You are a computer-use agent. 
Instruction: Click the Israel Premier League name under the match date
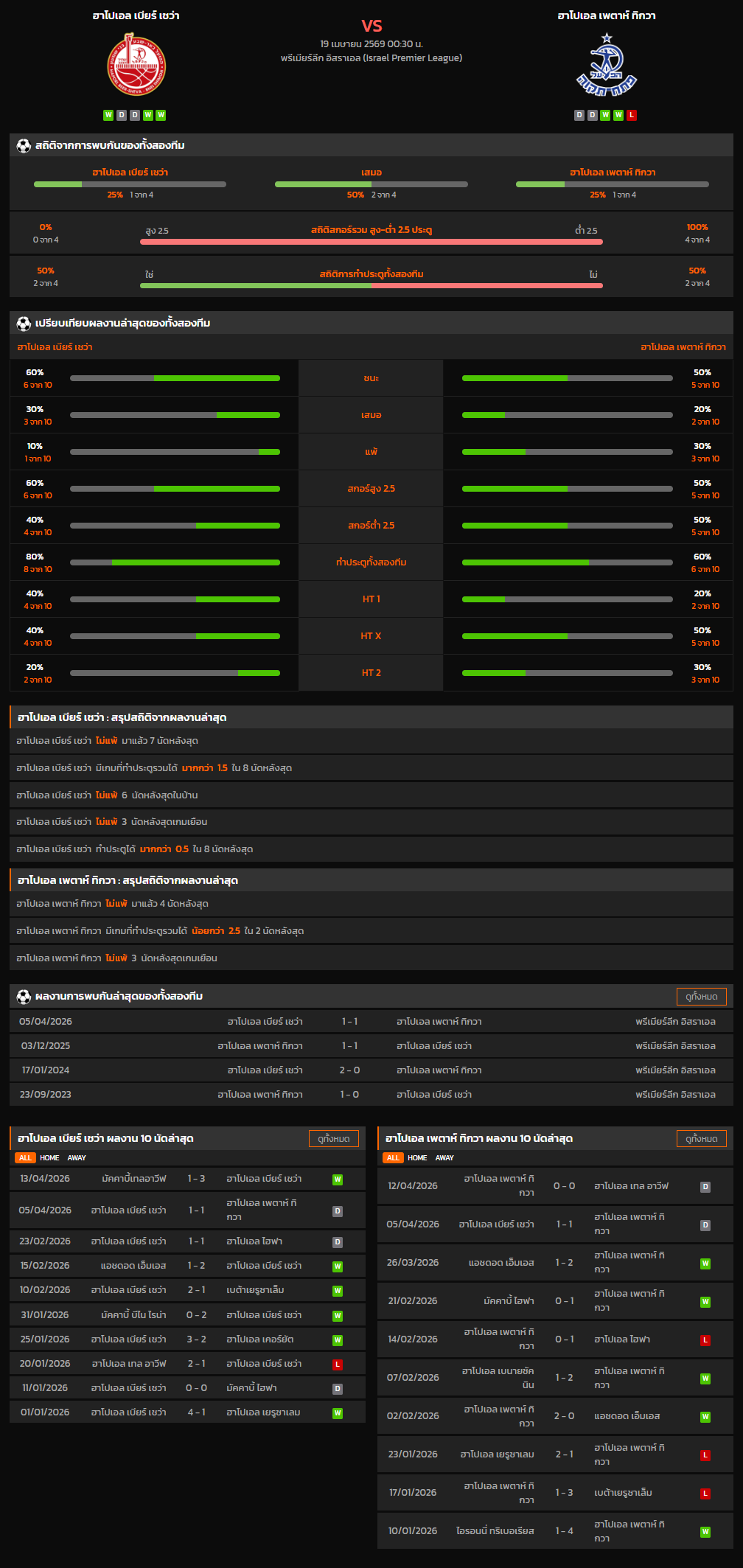[x=371, y=58]
